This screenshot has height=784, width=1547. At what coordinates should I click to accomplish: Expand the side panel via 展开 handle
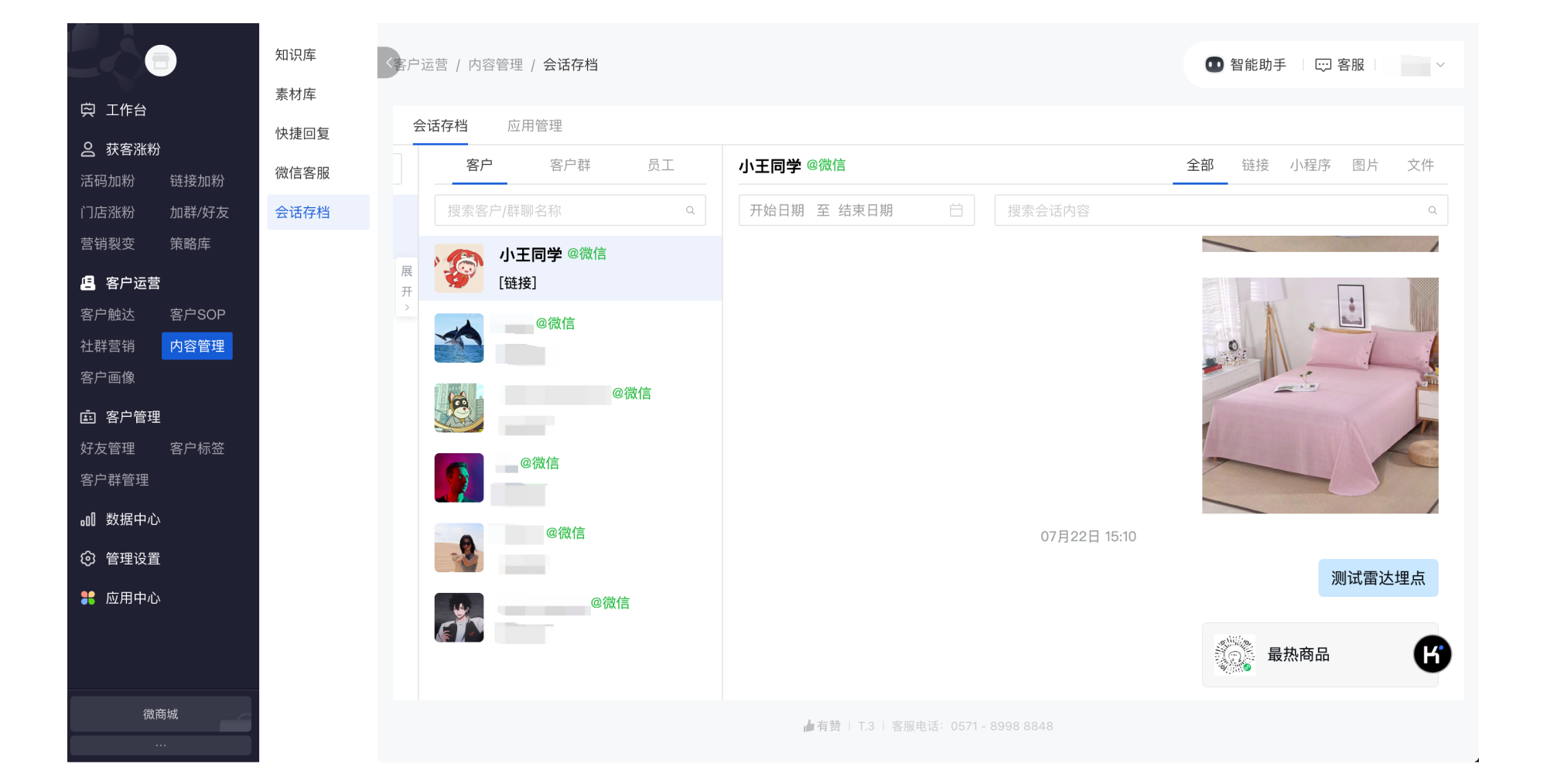[407, 288]
